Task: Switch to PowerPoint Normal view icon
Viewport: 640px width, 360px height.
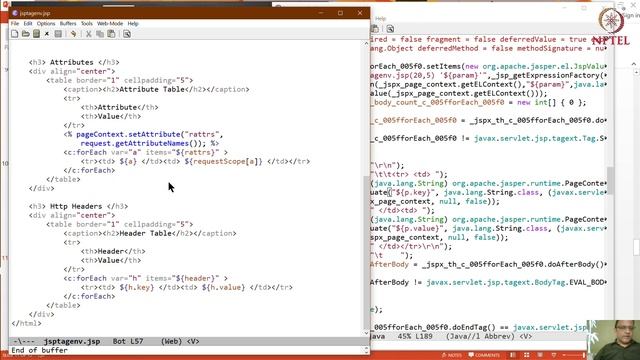Action: point(513,355)
